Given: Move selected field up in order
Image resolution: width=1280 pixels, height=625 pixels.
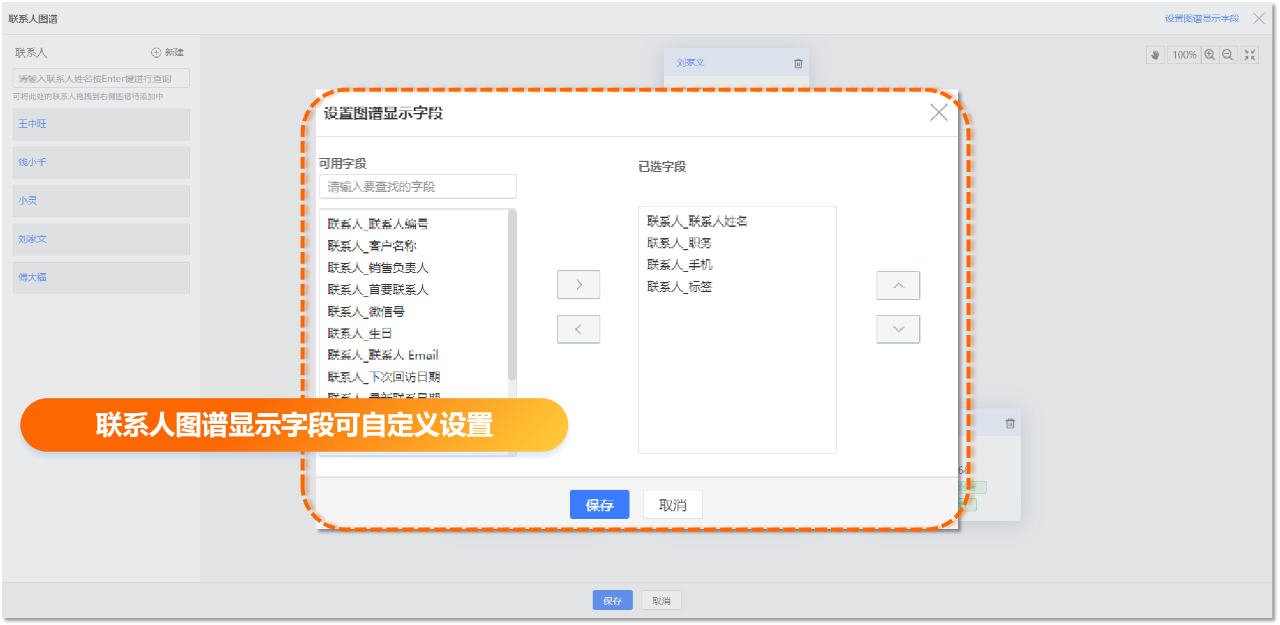Looking at the screenshot, I should 898,285.
